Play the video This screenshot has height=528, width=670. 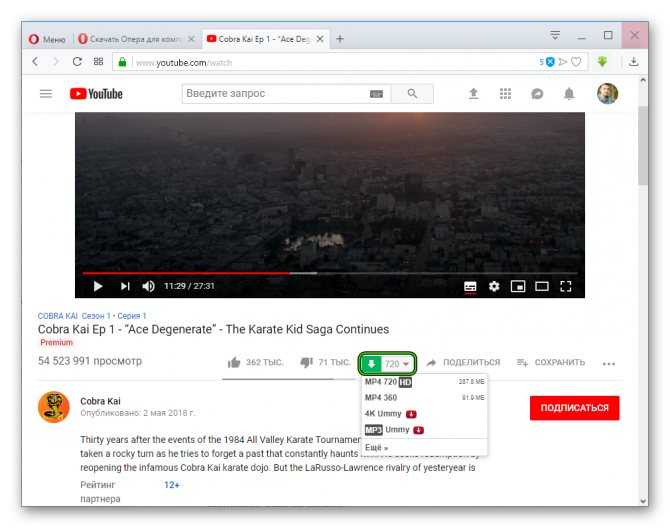click(98, 286)
